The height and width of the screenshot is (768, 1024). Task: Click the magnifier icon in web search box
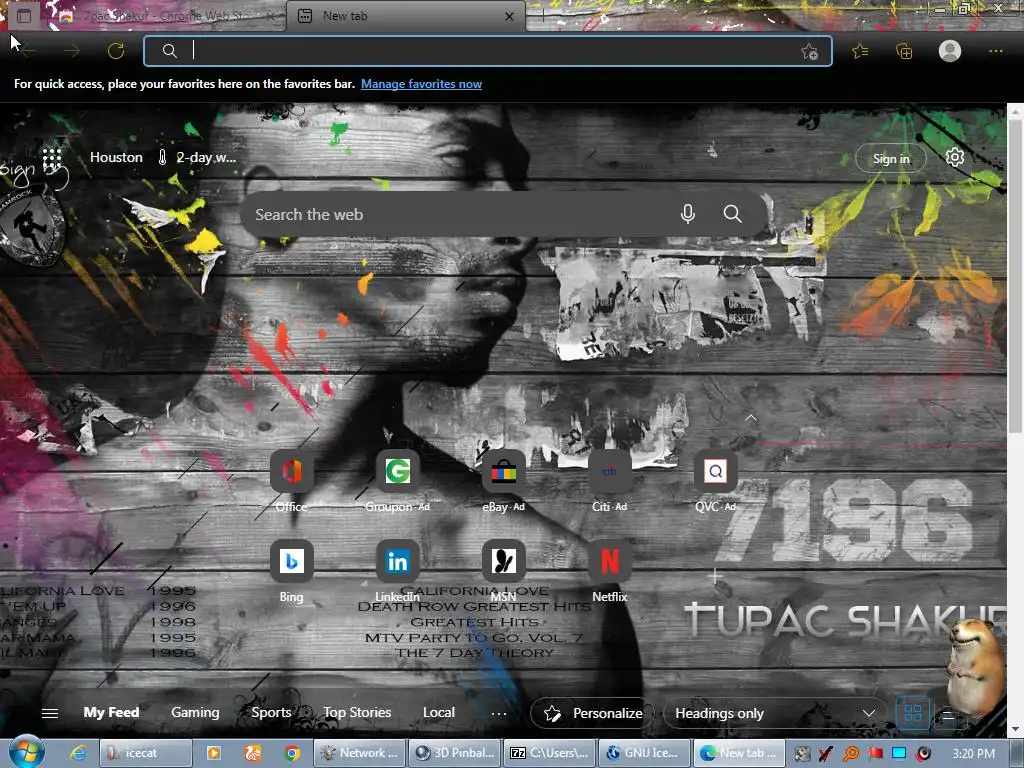tap(732, 214)
